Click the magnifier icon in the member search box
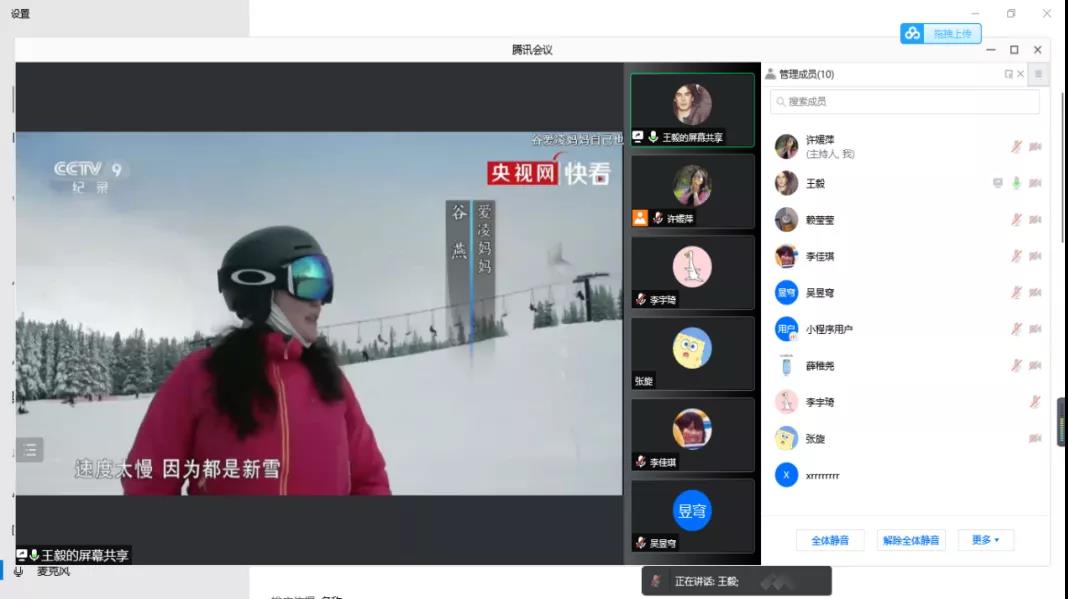 point(781,100)
